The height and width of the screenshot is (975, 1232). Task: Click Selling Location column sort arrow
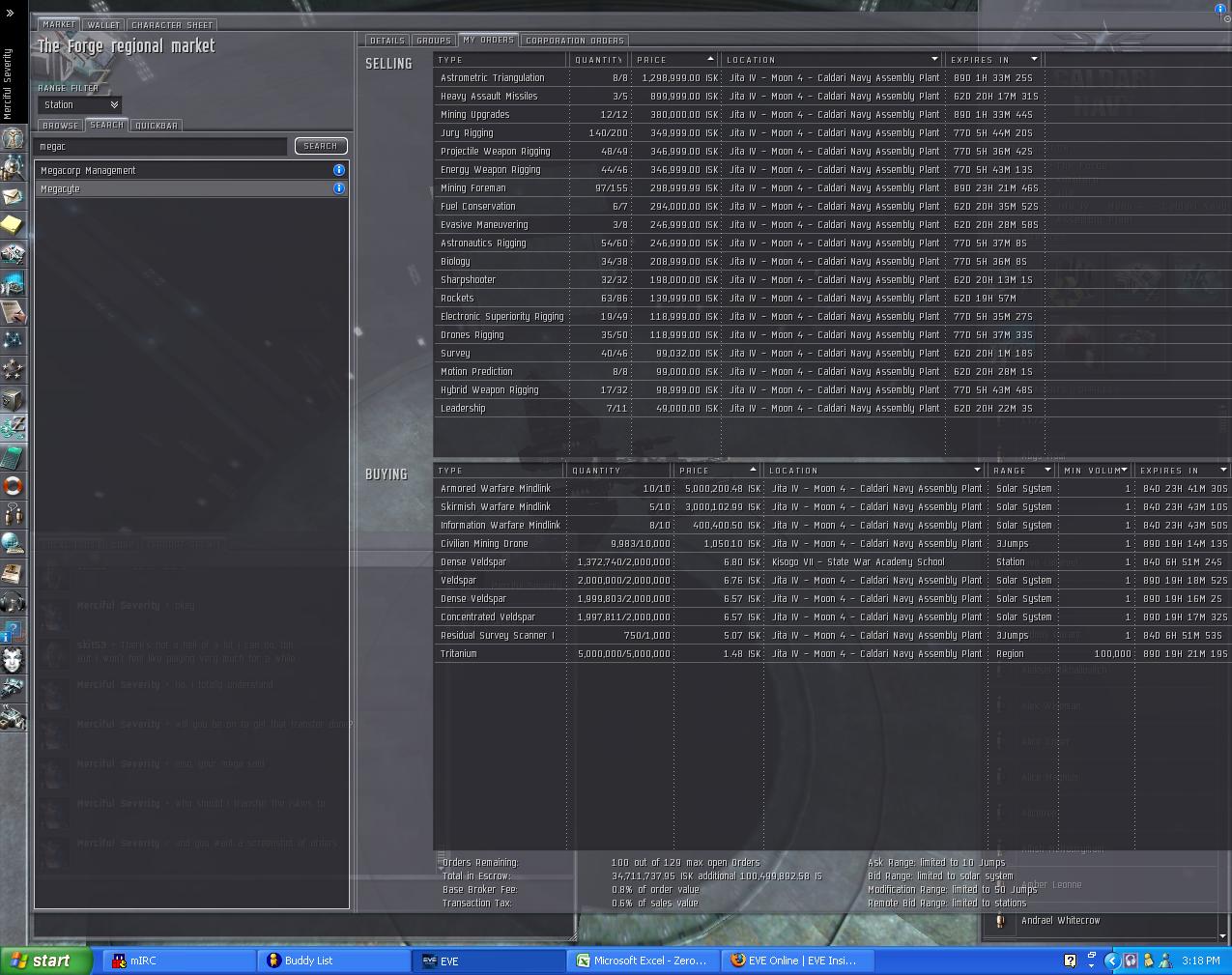click(934, 60)
